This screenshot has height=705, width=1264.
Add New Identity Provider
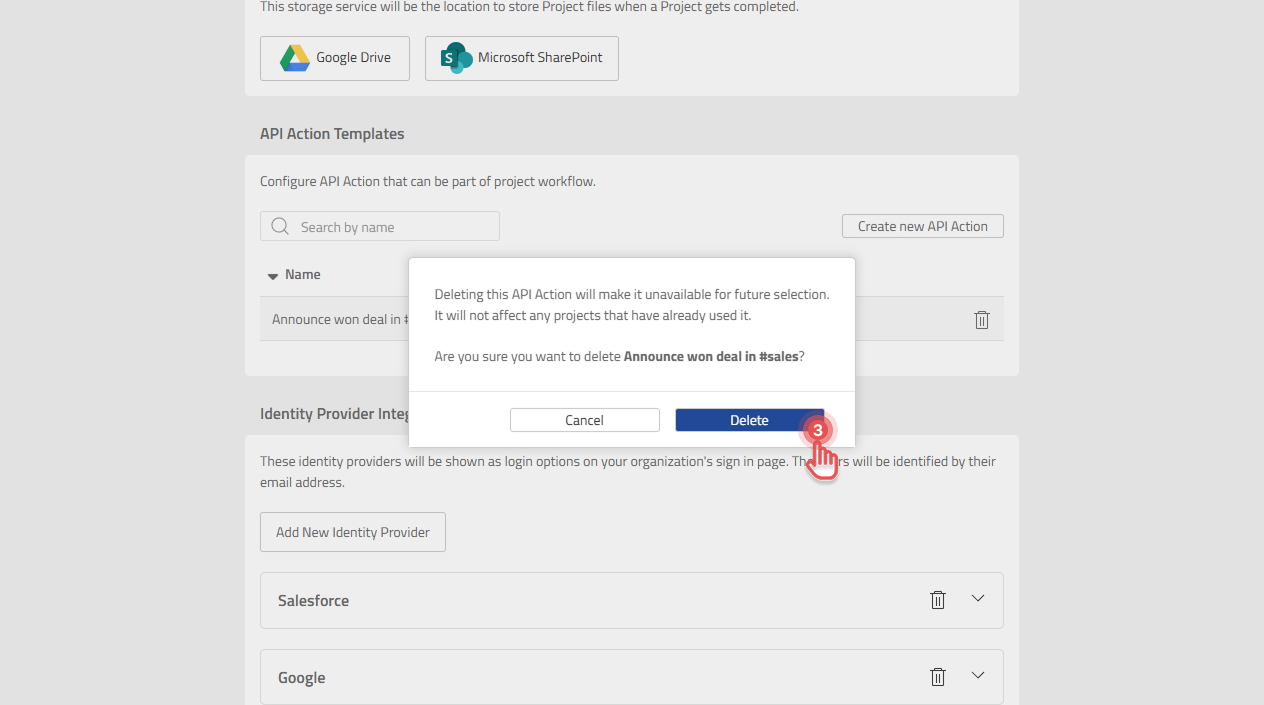[x=353, y=532]
